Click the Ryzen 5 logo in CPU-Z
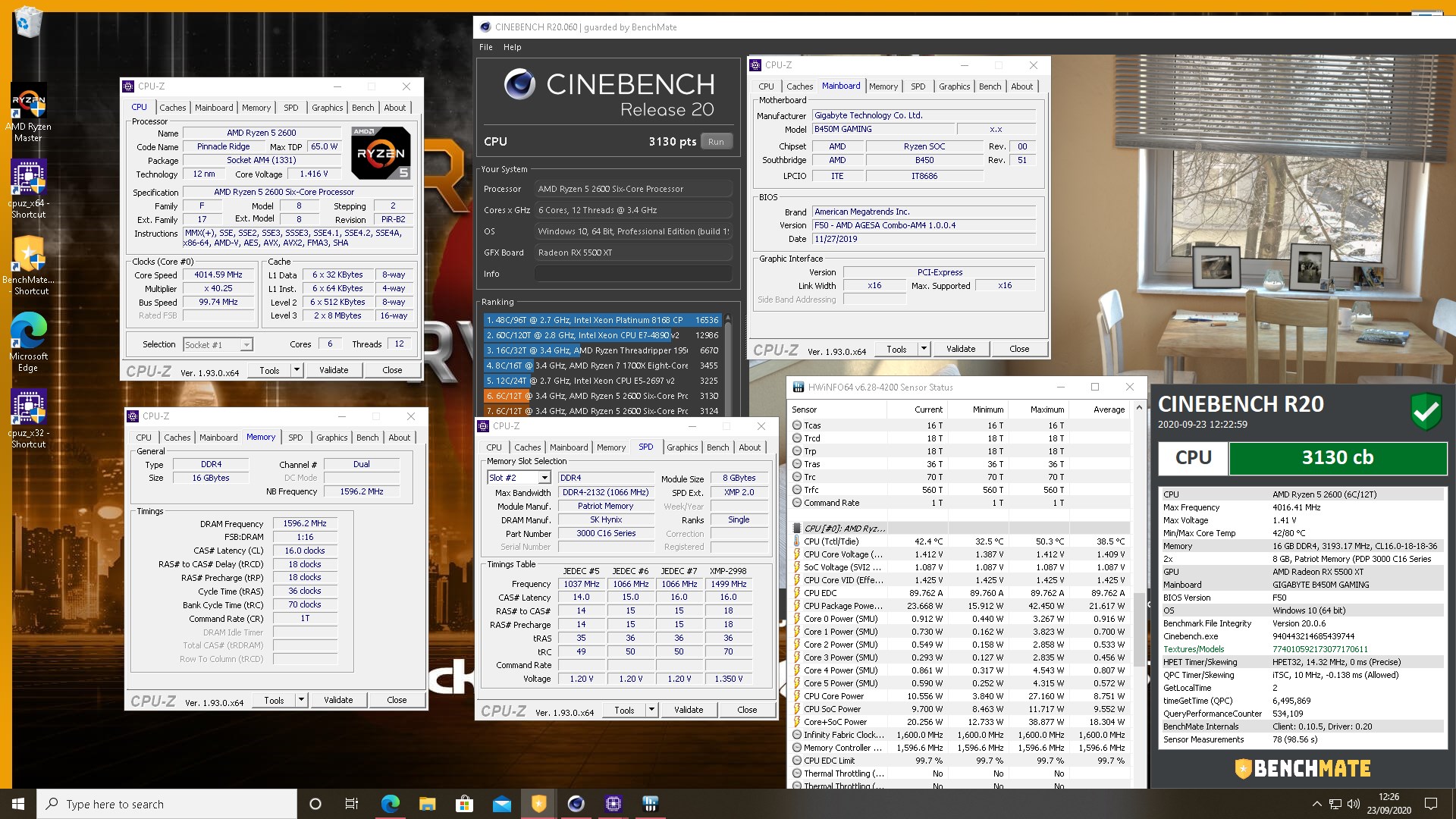This screenshot has height=819, width=1456. coord(381,152)
